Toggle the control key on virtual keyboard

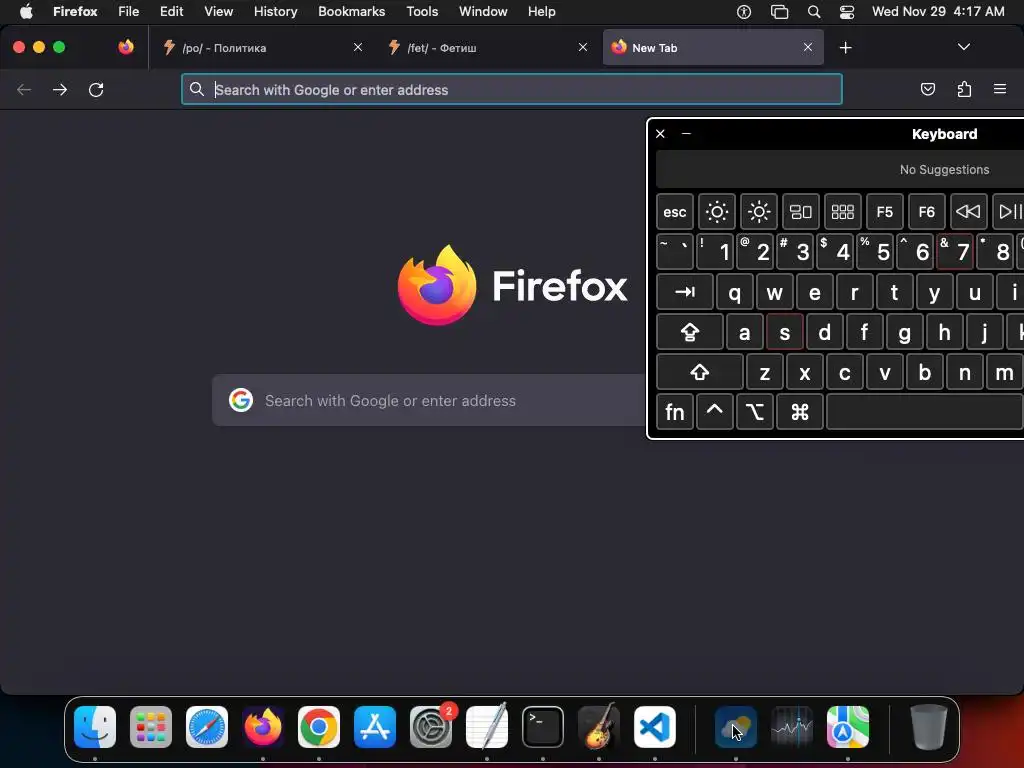tap(714, 412)
